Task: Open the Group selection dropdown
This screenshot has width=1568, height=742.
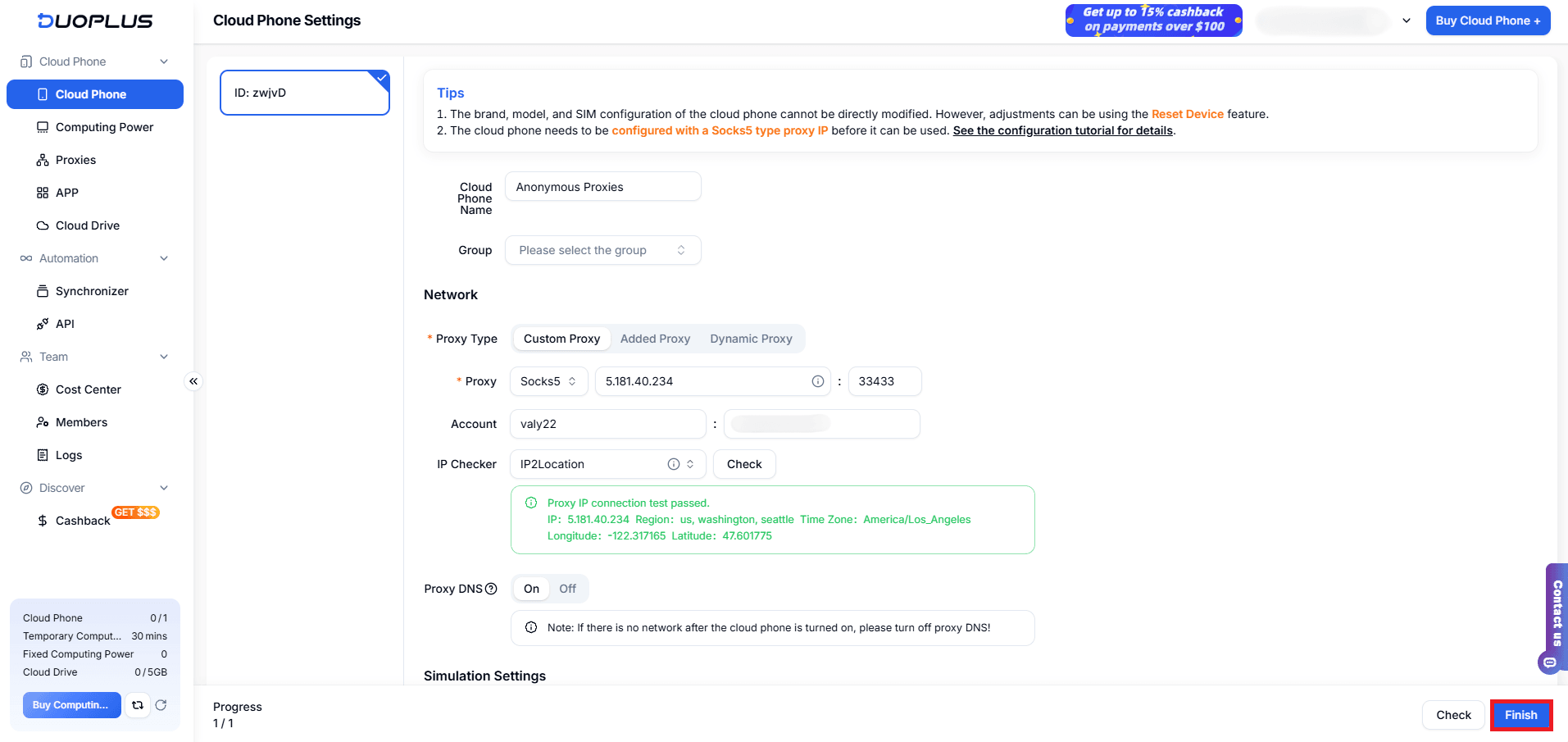Action: (602, 250)
